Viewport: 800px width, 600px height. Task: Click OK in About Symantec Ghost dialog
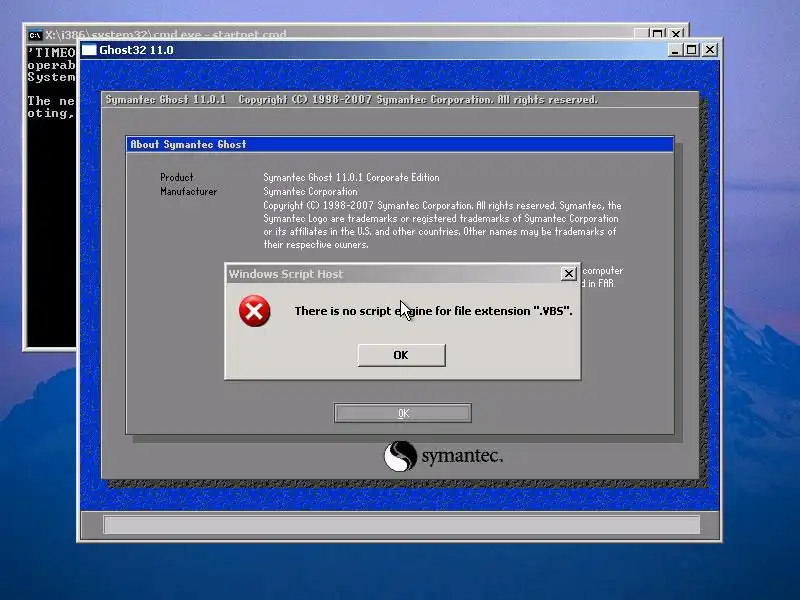pyautogui.click(x=403, y=413)
